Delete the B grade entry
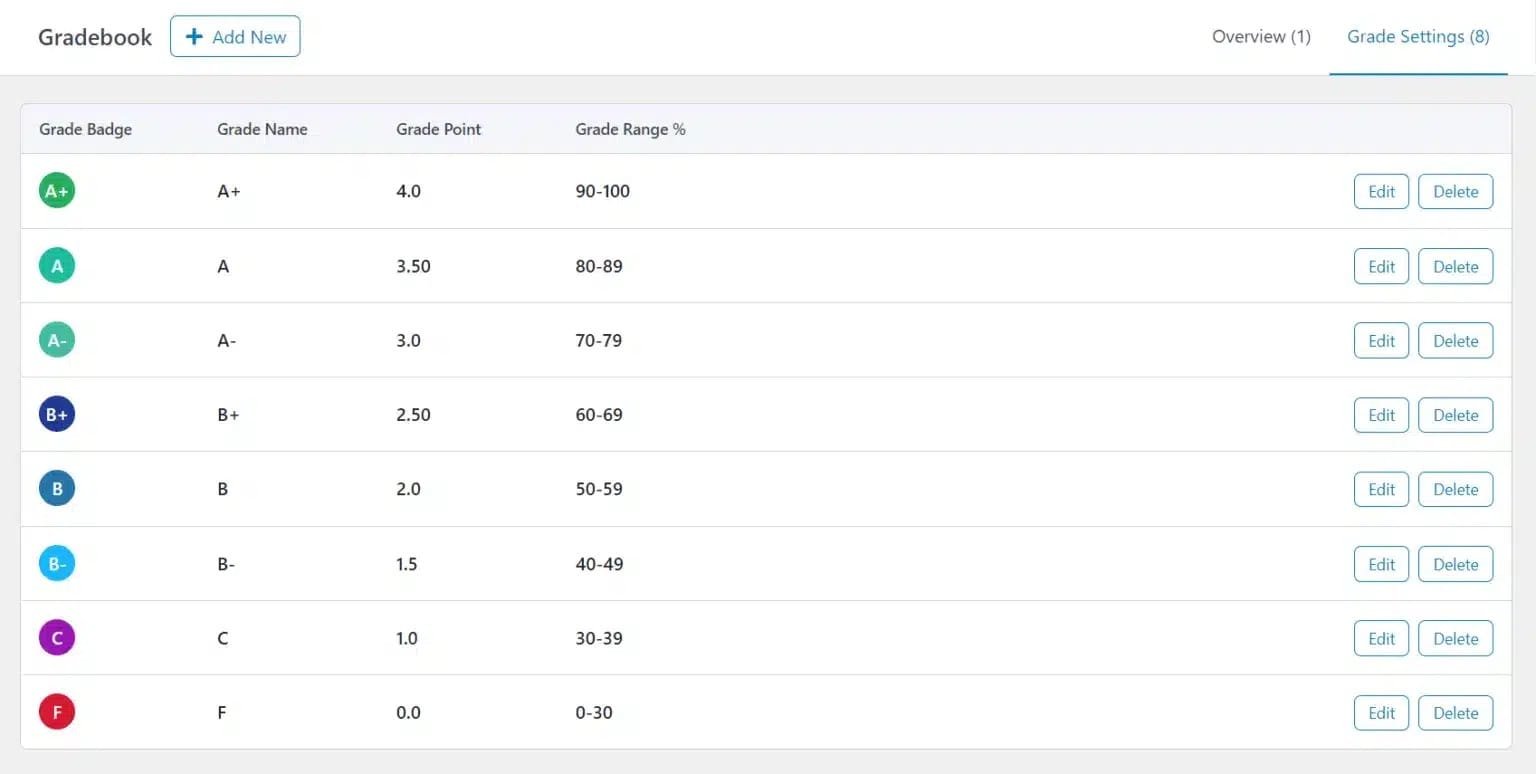This screenshot has height=774, width=1536. pos(1455,489)
